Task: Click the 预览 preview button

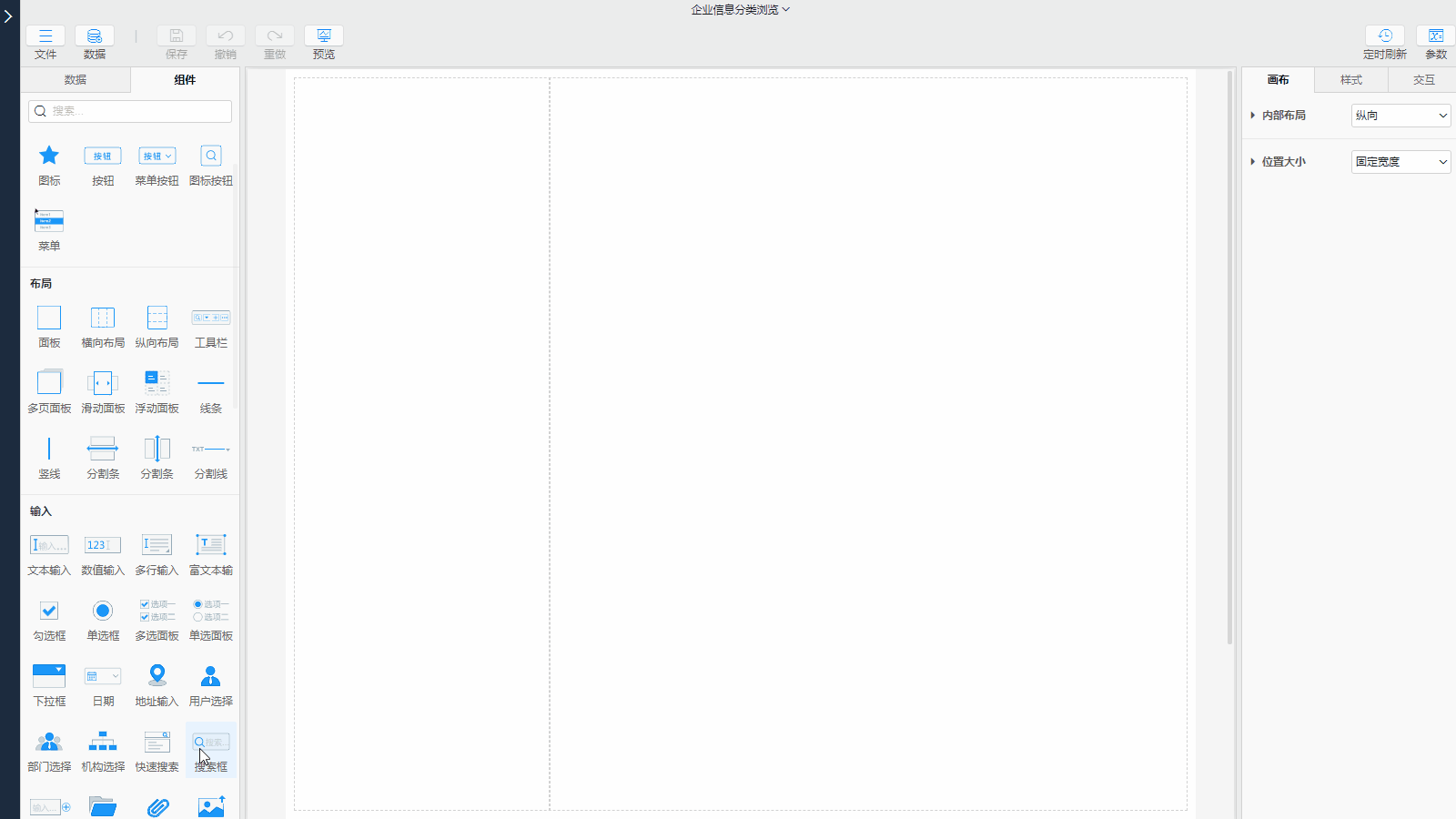Action: (323, 43)
